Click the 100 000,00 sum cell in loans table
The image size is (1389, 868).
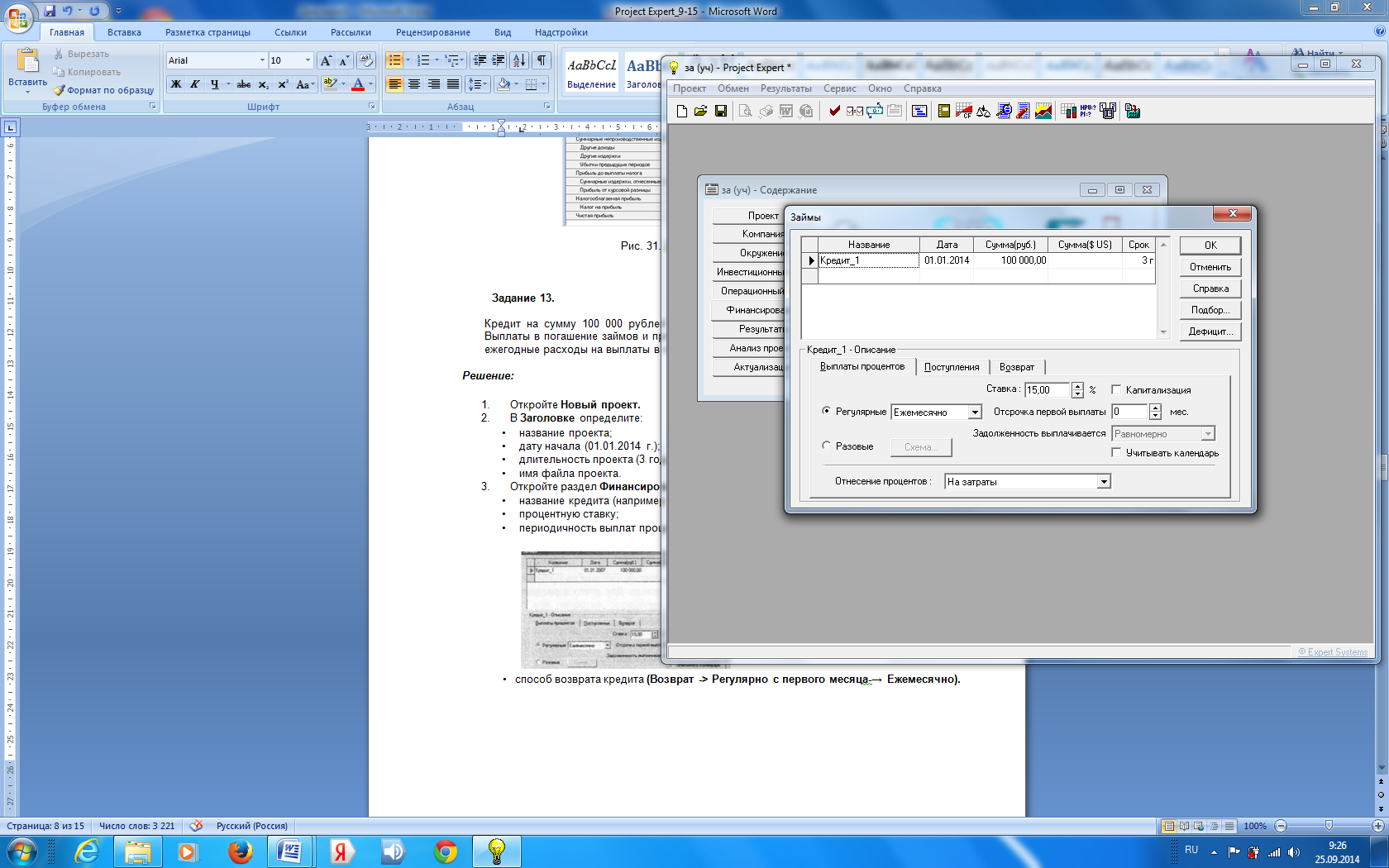1010,260
